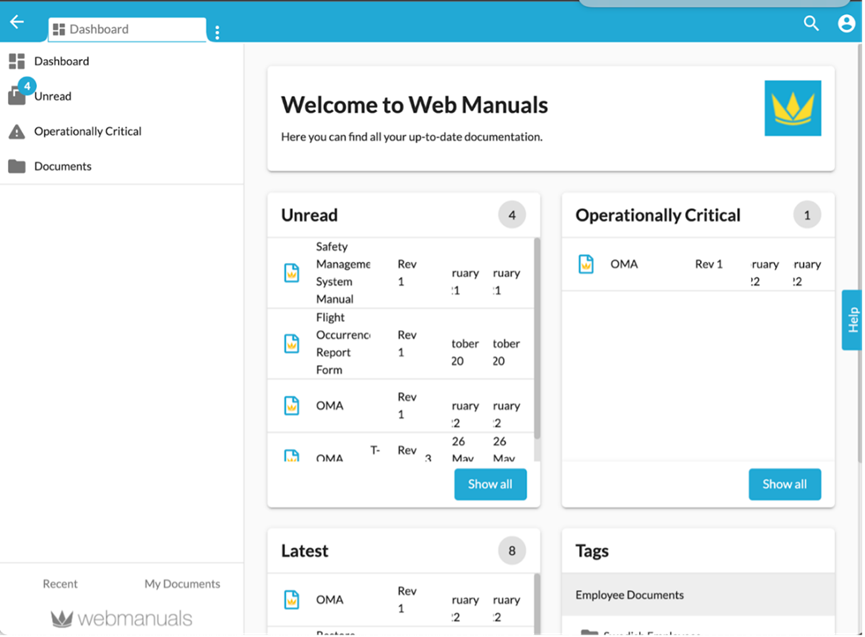The width and height of the screenshot is (865, 637).
Task: Click OMA document icon in Operationally Critical
Action: click(586, 264)
